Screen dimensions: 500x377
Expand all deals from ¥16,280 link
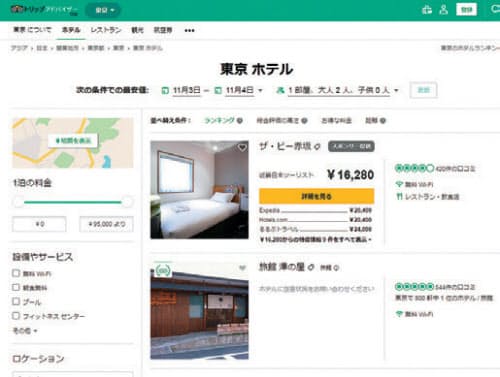click(315, 239)
